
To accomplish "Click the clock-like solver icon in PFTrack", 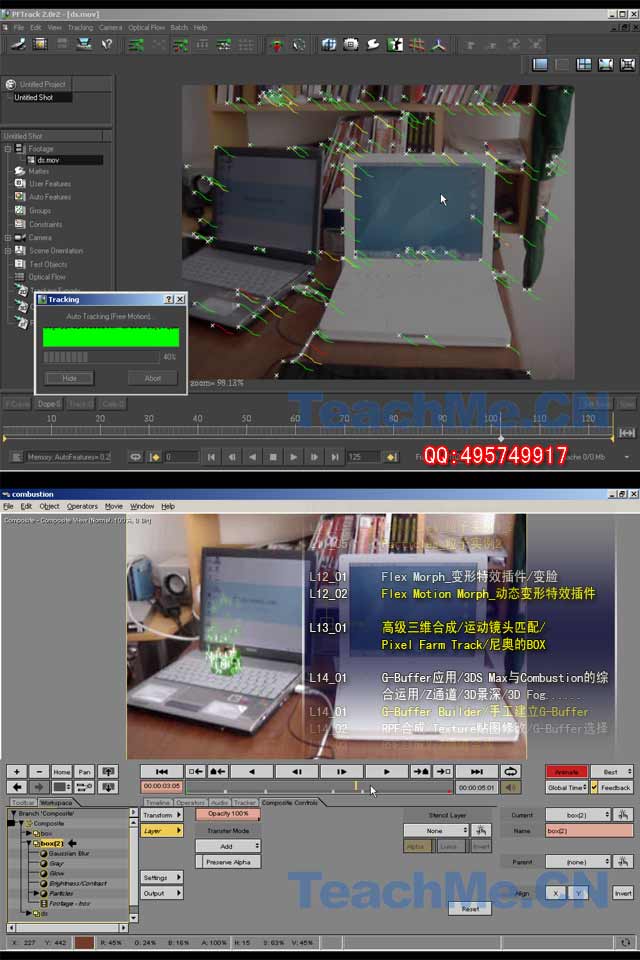I will pyautogui.click(x=298, y=45).
